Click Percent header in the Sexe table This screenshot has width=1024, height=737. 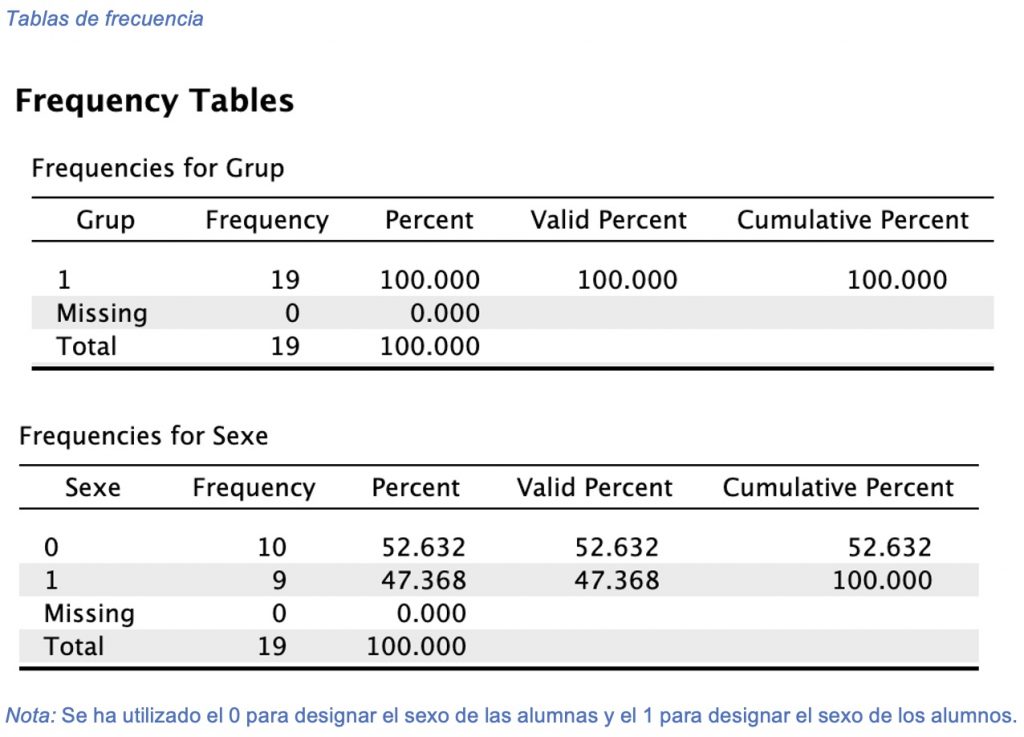415,488
